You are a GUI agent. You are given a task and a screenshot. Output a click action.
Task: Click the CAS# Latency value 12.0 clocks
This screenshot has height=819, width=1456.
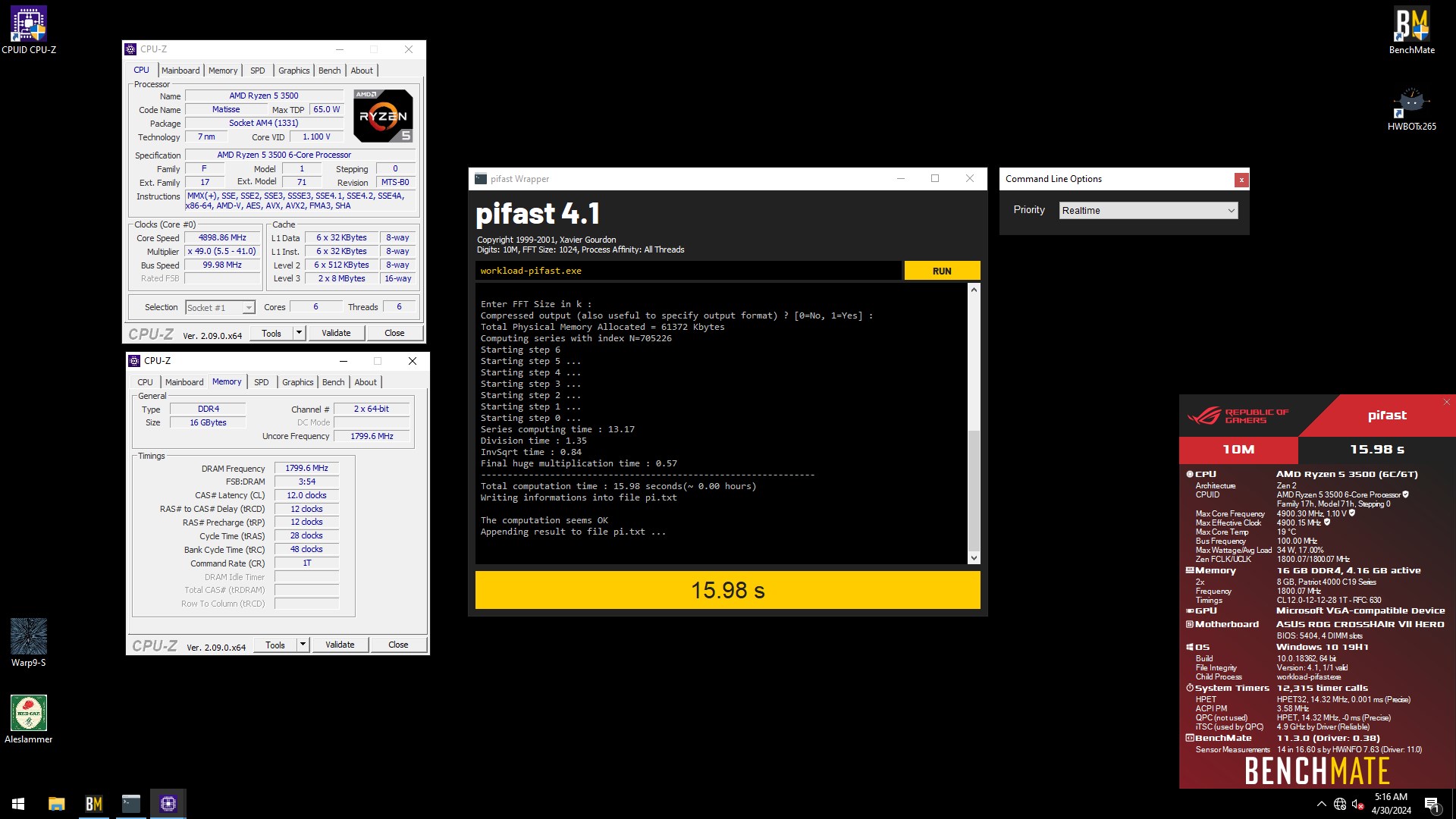point(306,495)
